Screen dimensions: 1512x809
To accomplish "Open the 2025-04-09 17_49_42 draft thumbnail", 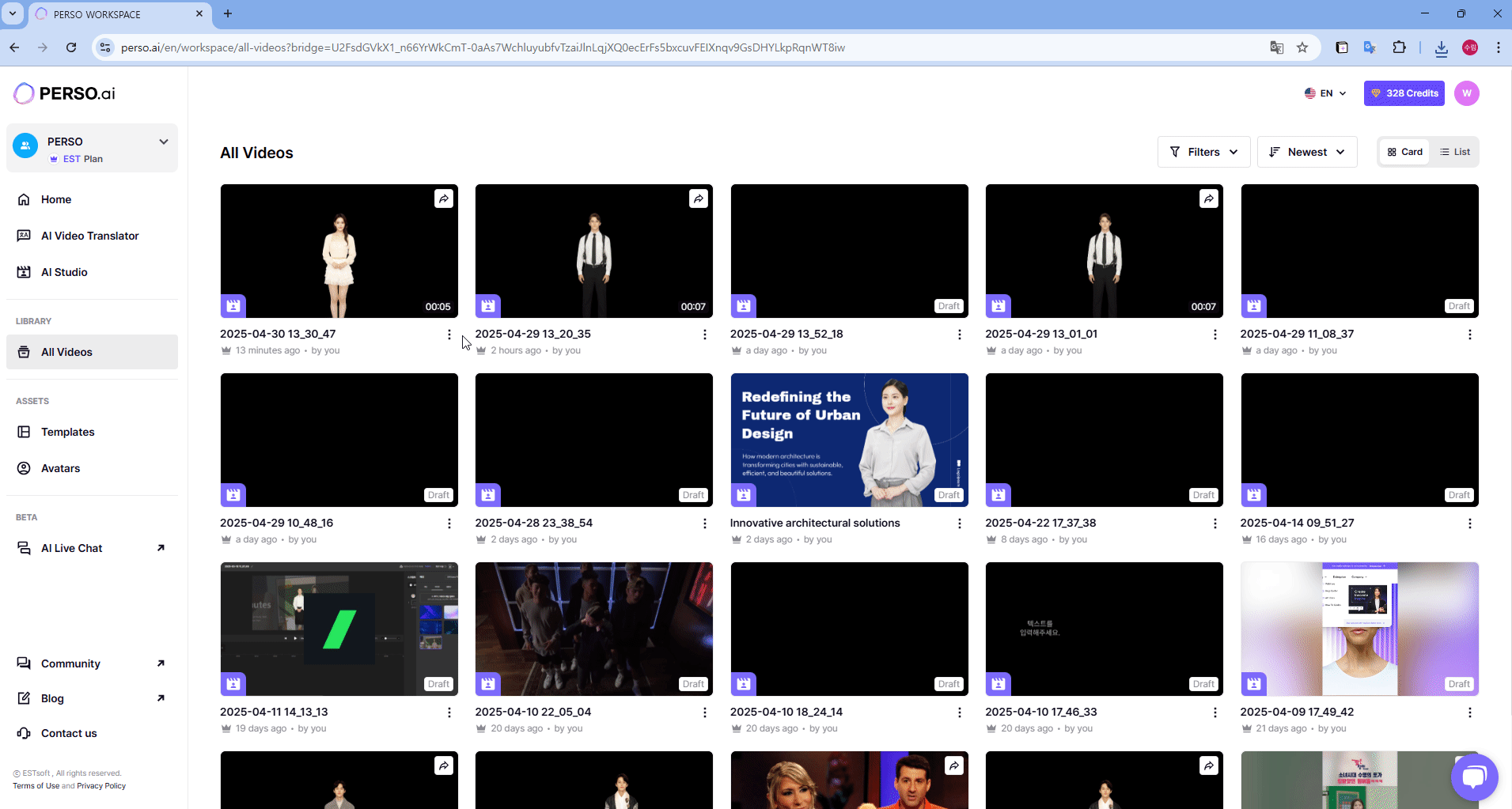I will click(1359, 629).
